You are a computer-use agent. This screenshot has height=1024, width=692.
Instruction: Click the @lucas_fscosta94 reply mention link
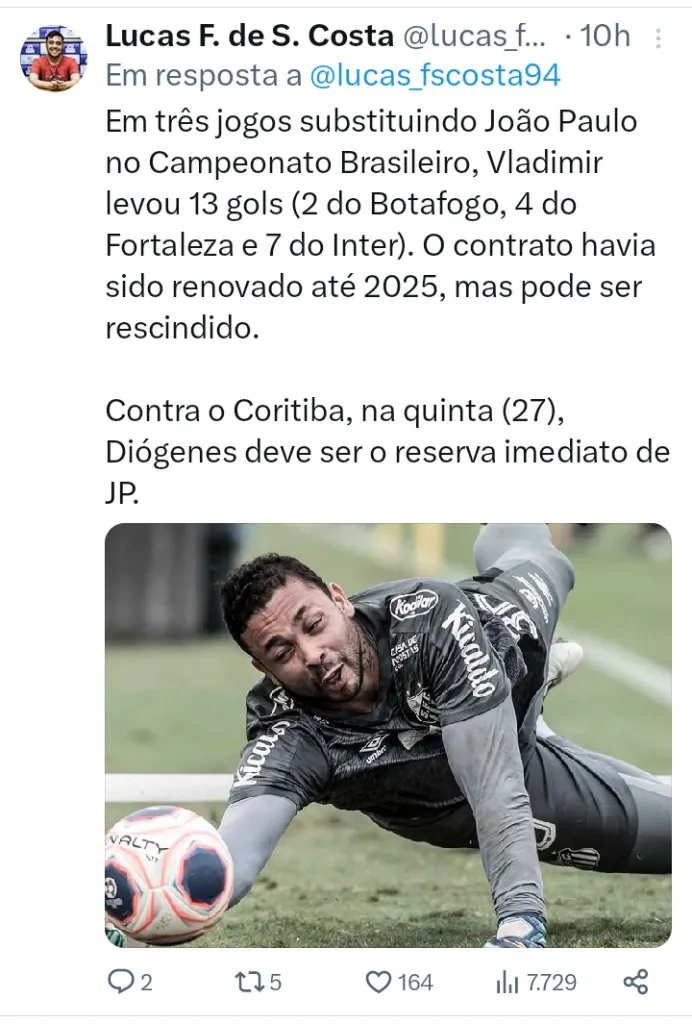pyautogui.click(x=435, y=76)
